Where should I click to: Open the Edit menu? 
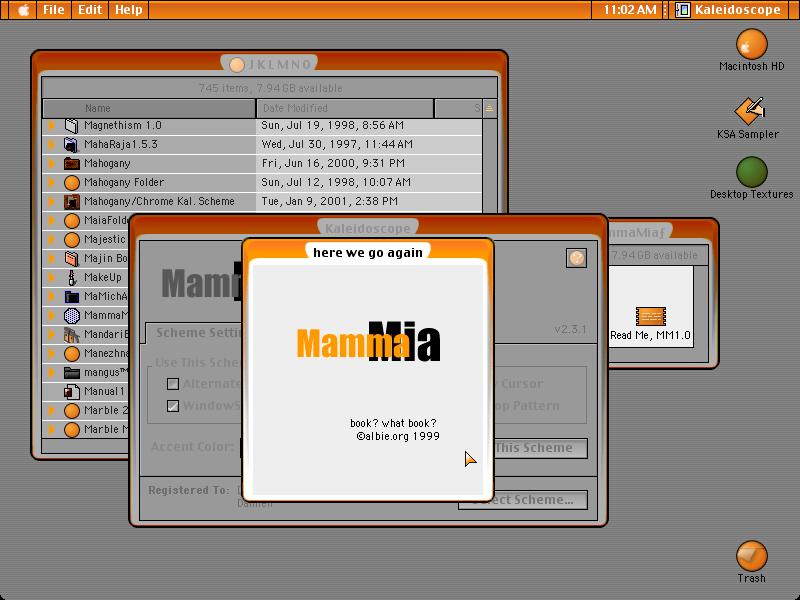pyautogui.click(x=90, y=10)
